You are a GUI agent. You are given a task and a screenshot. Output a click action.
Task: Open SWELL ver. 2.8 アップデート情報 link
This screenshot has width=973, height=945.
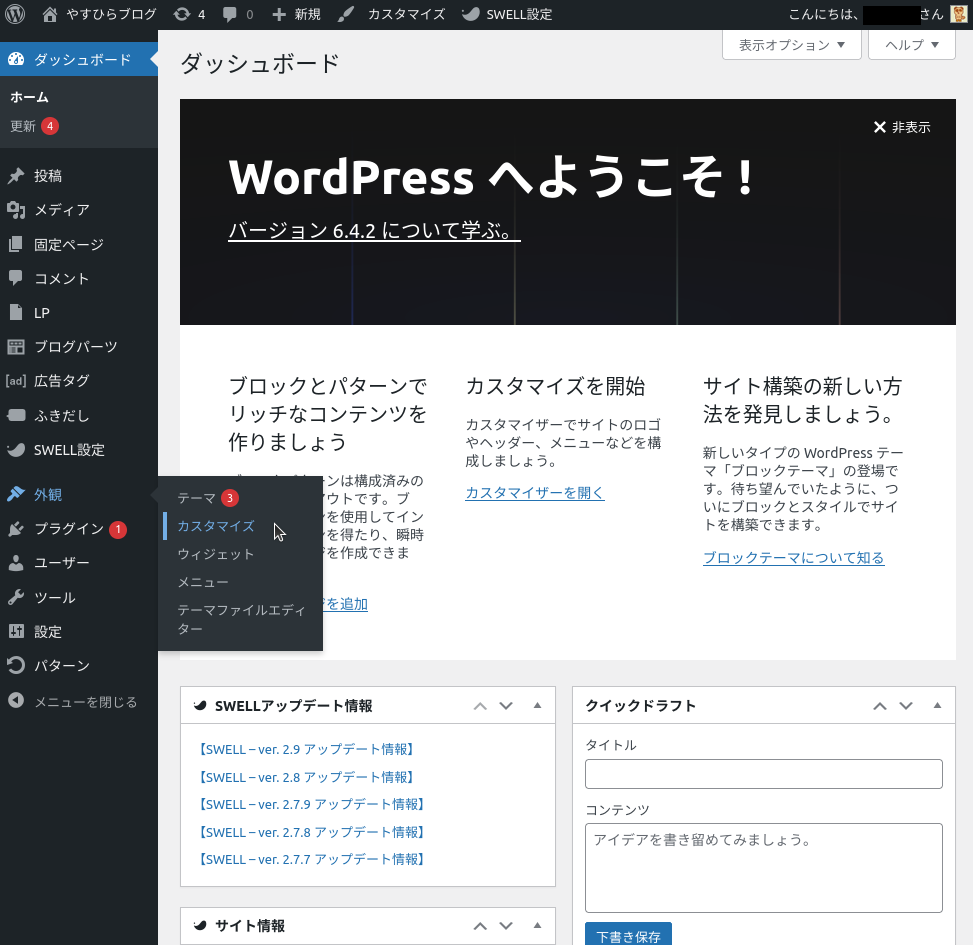[306, 777]
